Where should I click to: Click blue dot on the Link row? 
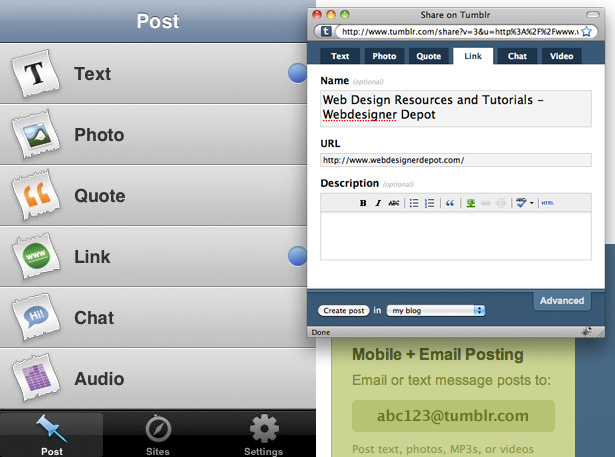298,257
